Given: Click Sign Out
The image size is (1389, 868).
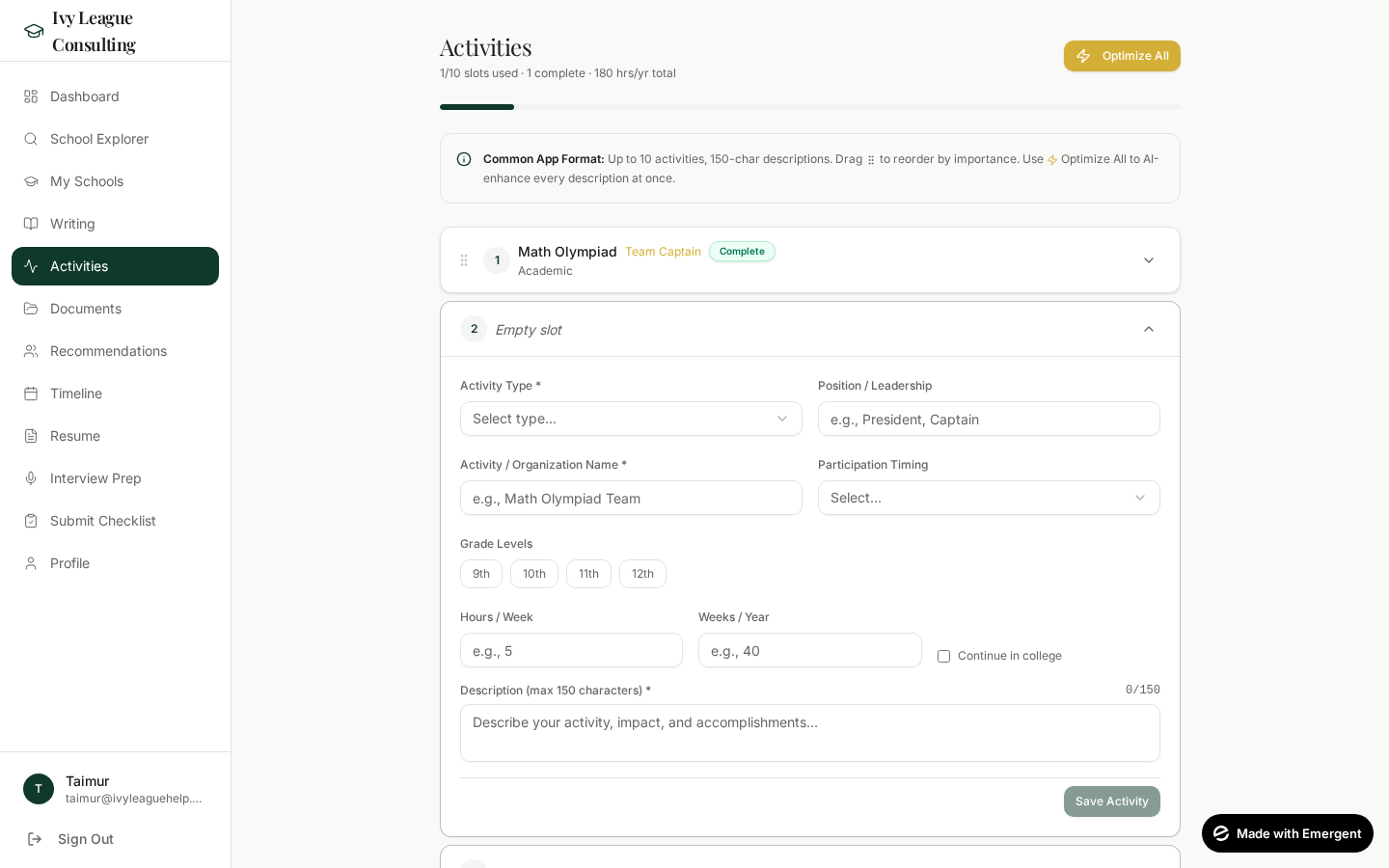Looking at the screenshot, I should point(115,839).
